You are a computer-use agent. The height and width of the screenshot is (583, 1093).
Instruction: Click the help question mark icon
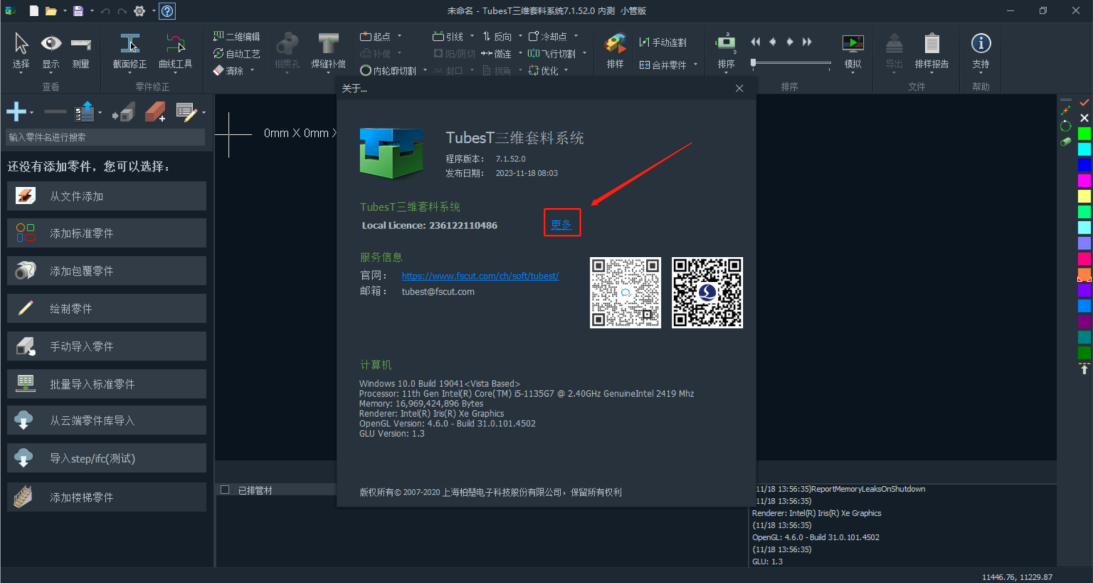click(x=167, y=10)
